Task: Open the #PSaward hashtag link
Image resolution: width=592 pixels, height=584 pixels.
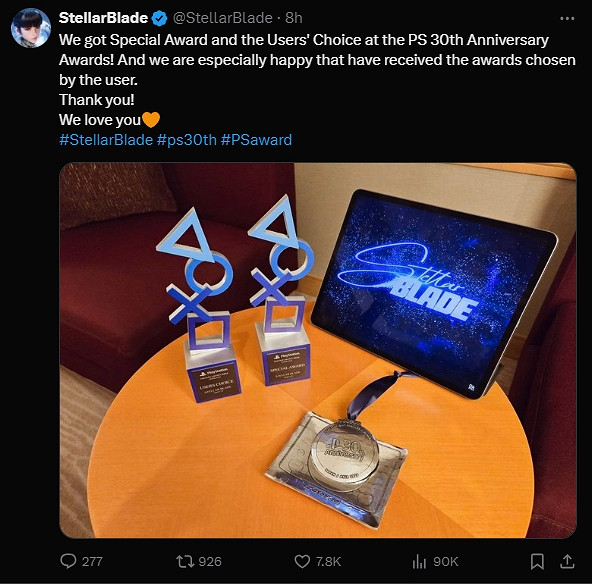Action: pyautogui.click(x=256, y=140)
